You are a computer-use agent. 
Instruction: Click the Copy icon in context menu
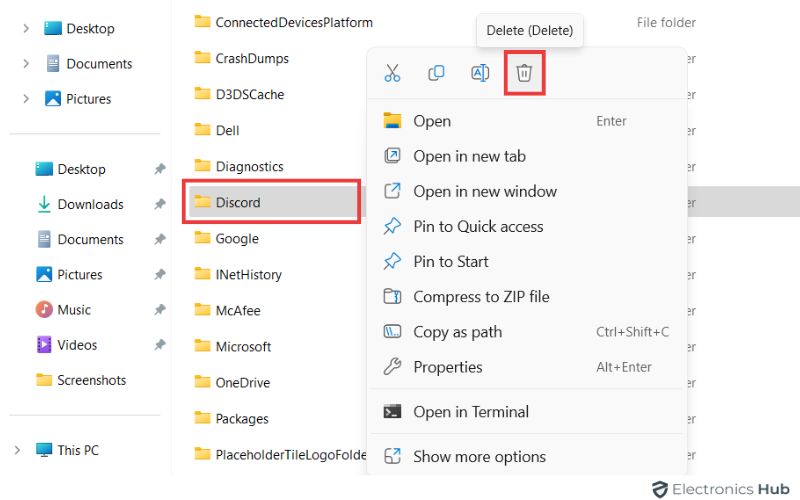click(436, 73)
